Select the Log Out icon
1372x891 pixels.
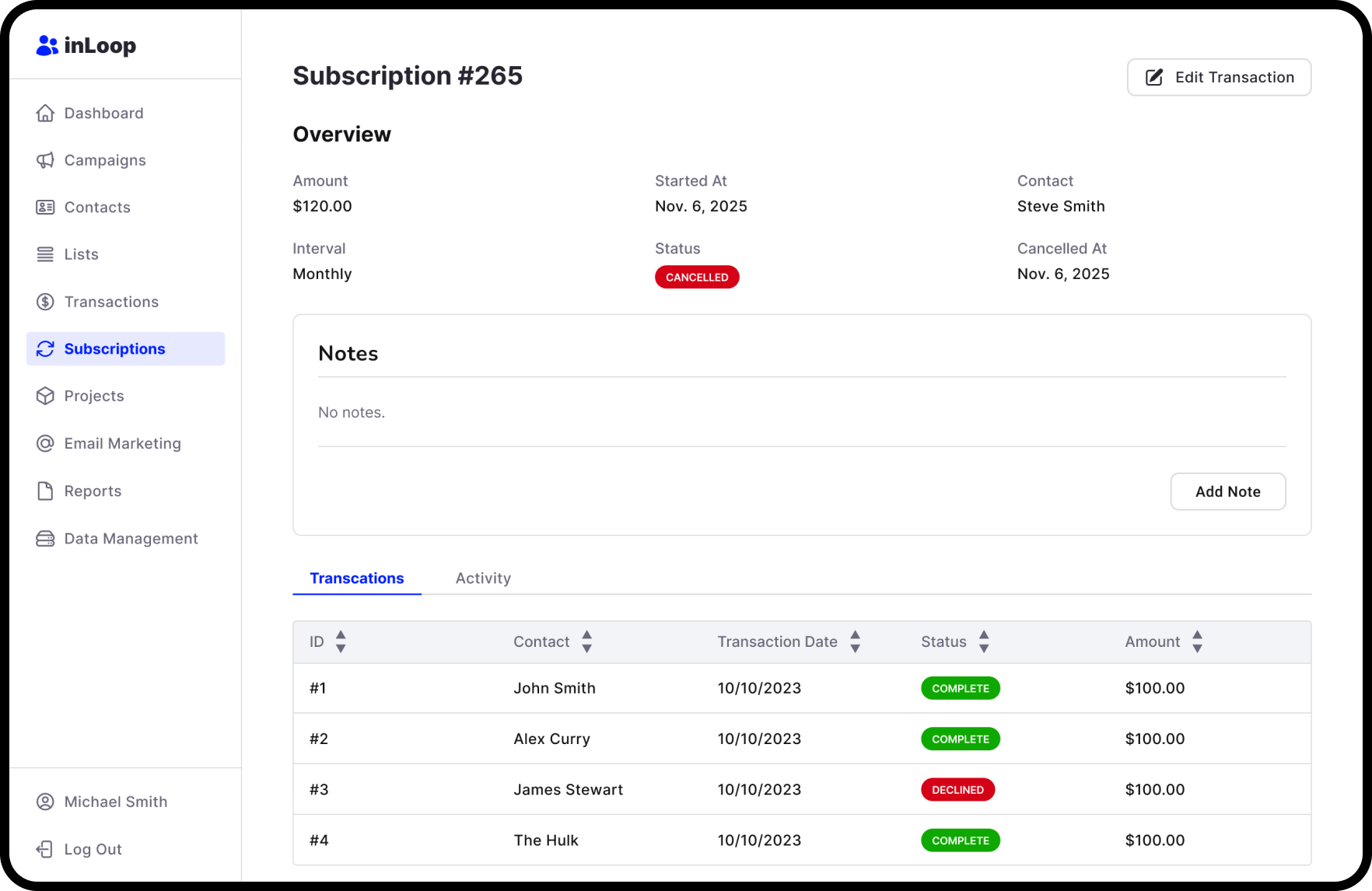pyautogui.click(x=45, y=849)
